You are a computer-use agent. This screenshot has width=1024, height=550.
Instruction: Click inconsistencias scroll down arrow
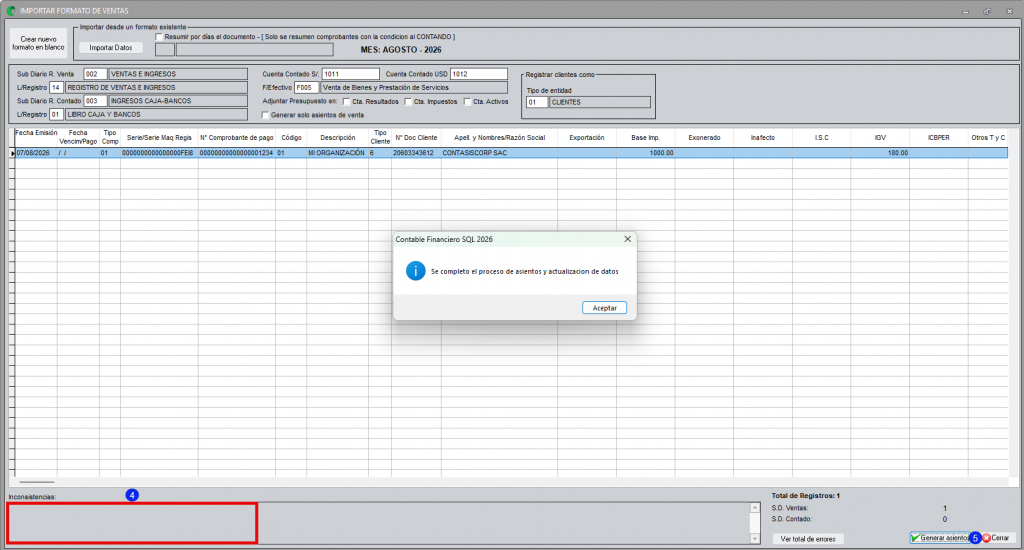click(755, 539)
